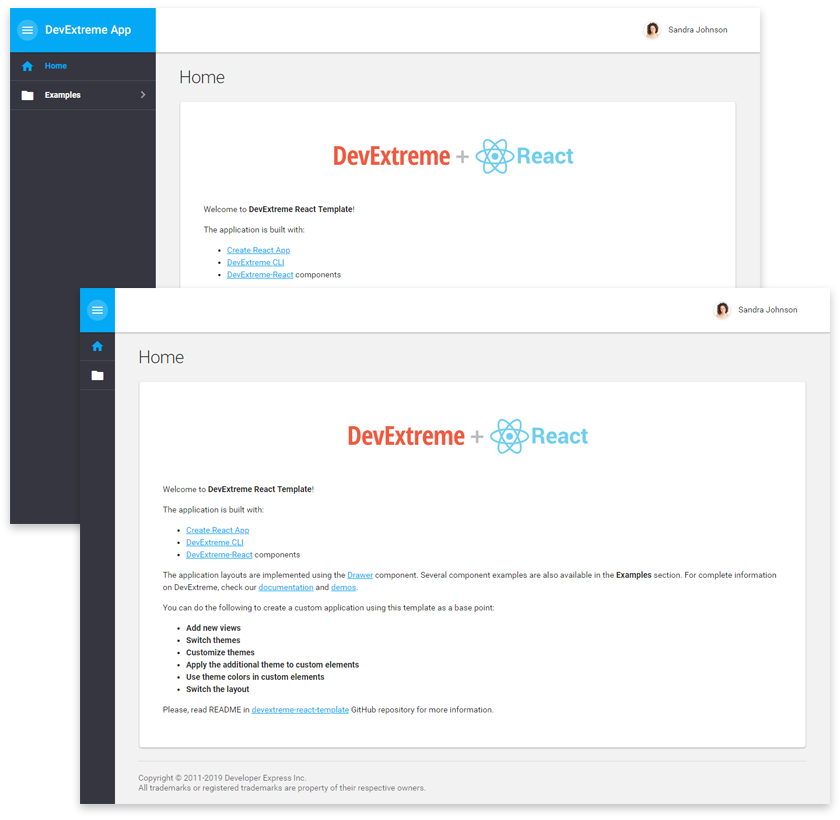
Task: Open devextreme-react-template GitHub link
Action: click(300, 710)
